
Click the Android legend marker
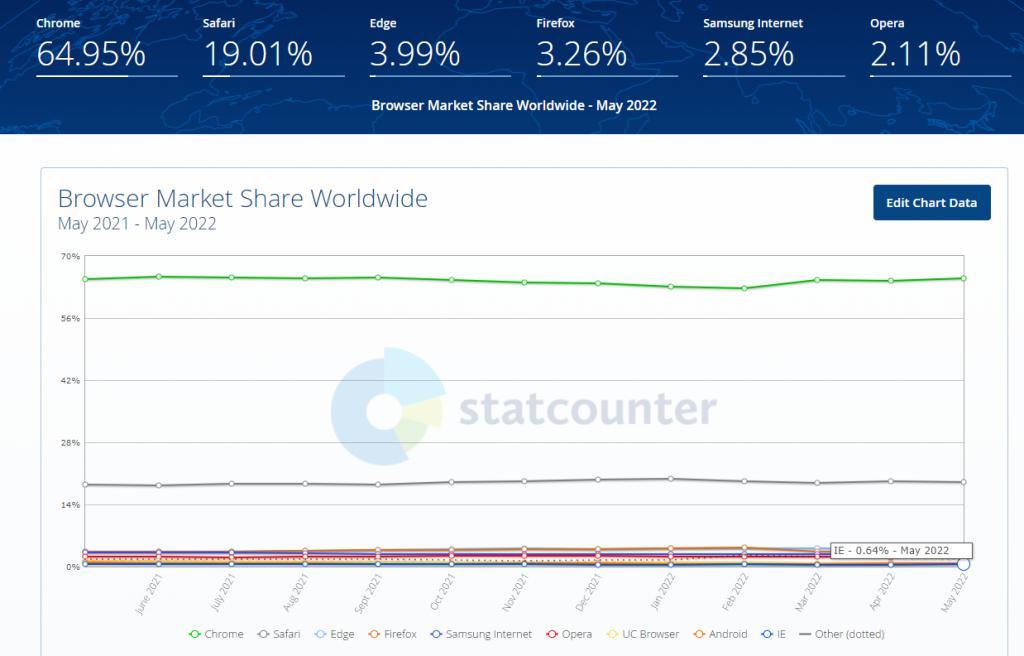[700, 634]
